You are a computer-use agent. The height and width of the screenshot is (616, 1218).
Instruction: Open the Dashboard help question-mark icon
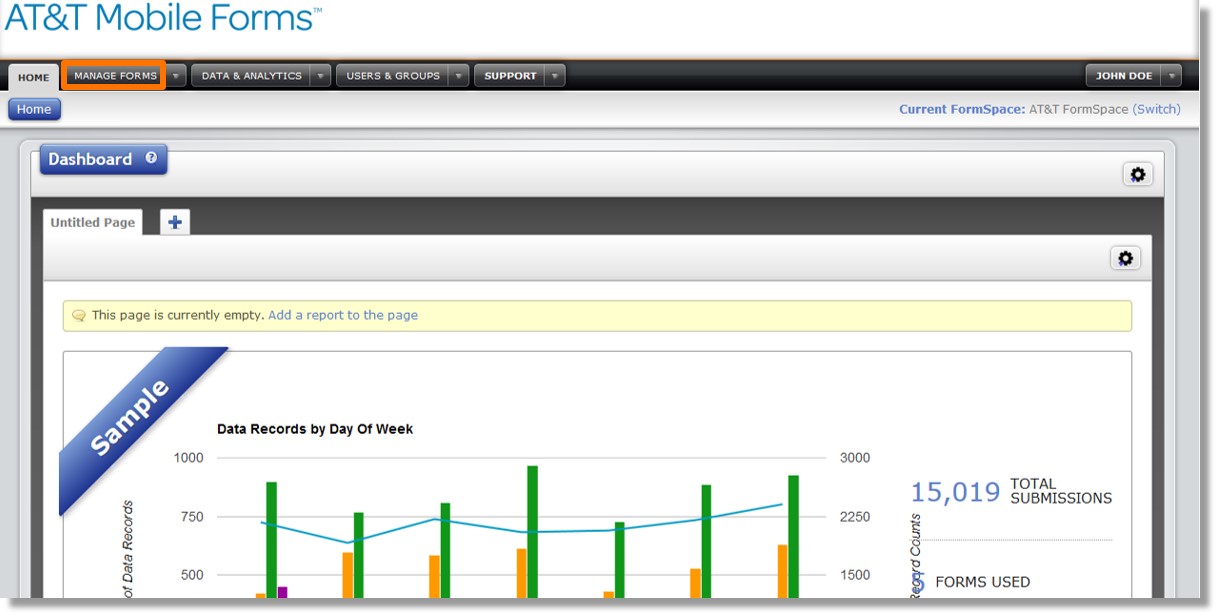pos(151,158)
